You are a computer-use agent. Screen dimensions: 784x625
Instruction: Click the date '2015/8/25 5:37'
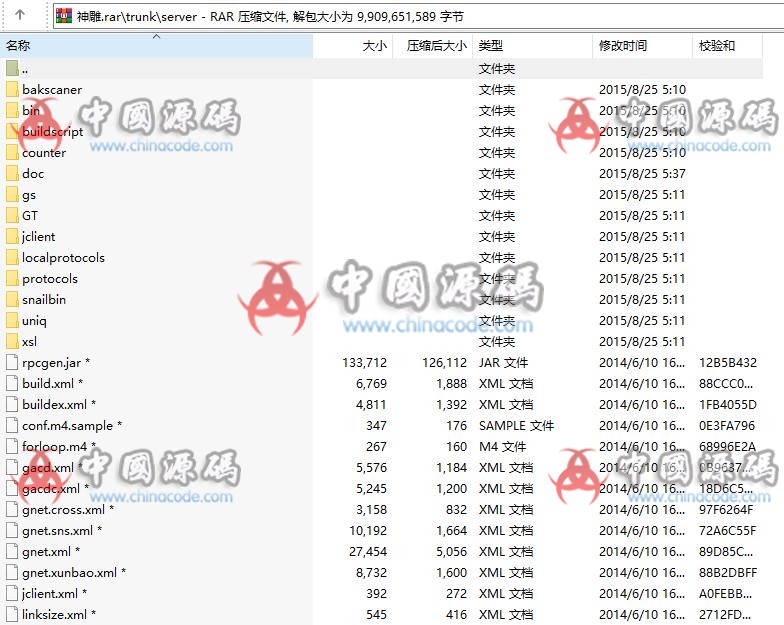click(x=642, y=174)
